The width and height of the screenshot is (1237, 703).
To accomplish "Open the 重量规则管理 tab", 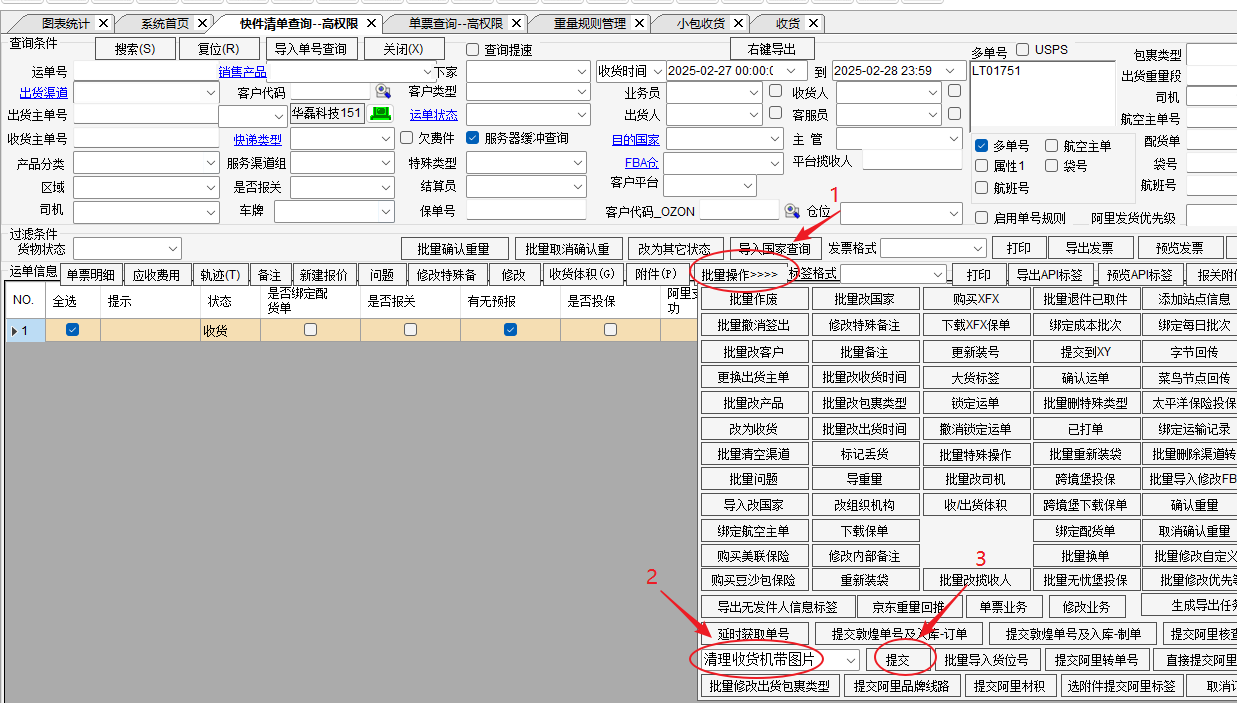I will point(589,23).
